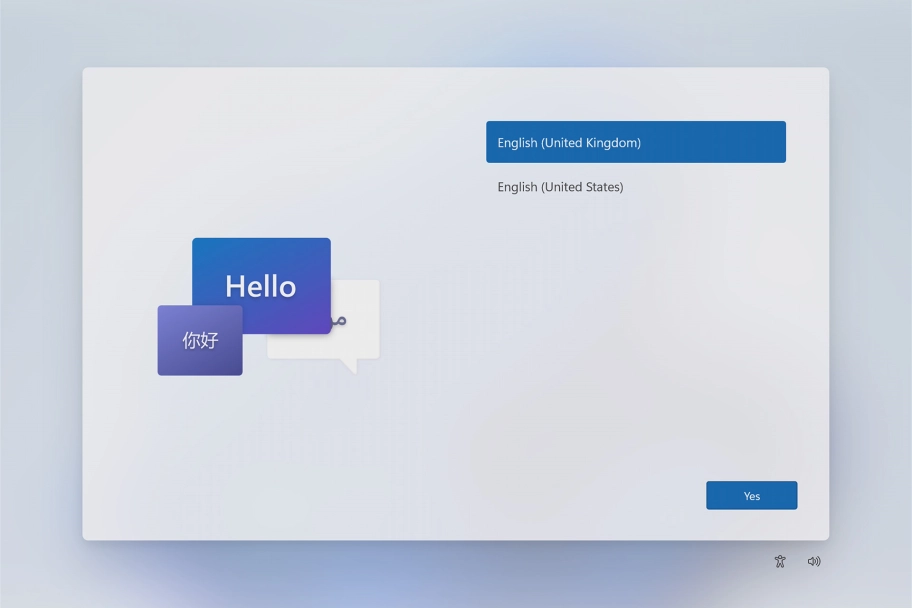Click the Arabic text in speech bubble
The width and height of the screenshot is (912, 608).
click(339, 321)
